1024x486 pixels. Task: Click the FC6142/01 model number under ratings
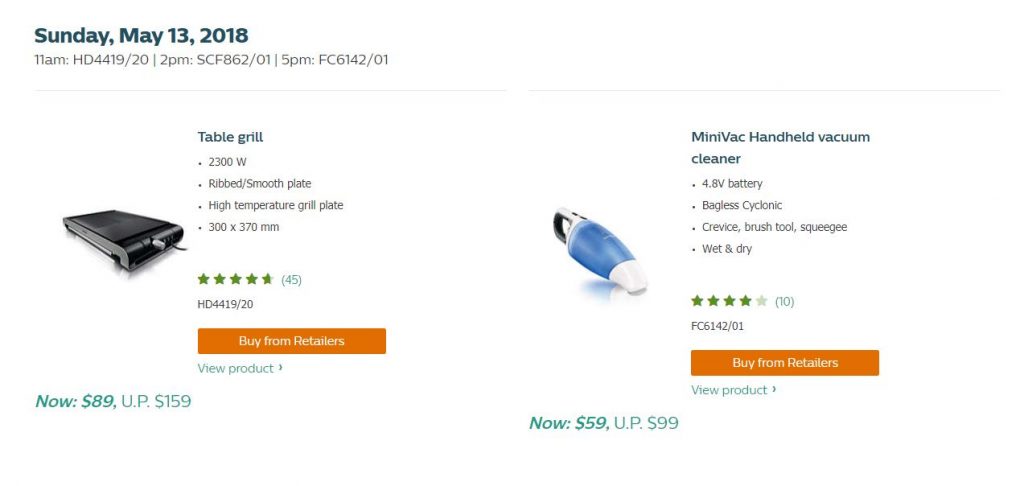(717, 326)
